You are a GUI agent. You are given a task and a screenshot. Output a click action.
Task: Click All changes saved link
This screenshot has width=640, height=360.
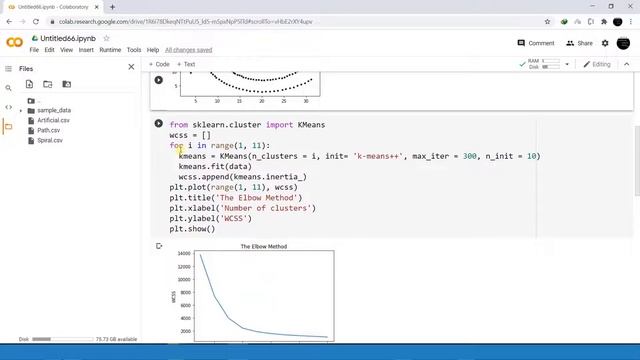[189, 50]
